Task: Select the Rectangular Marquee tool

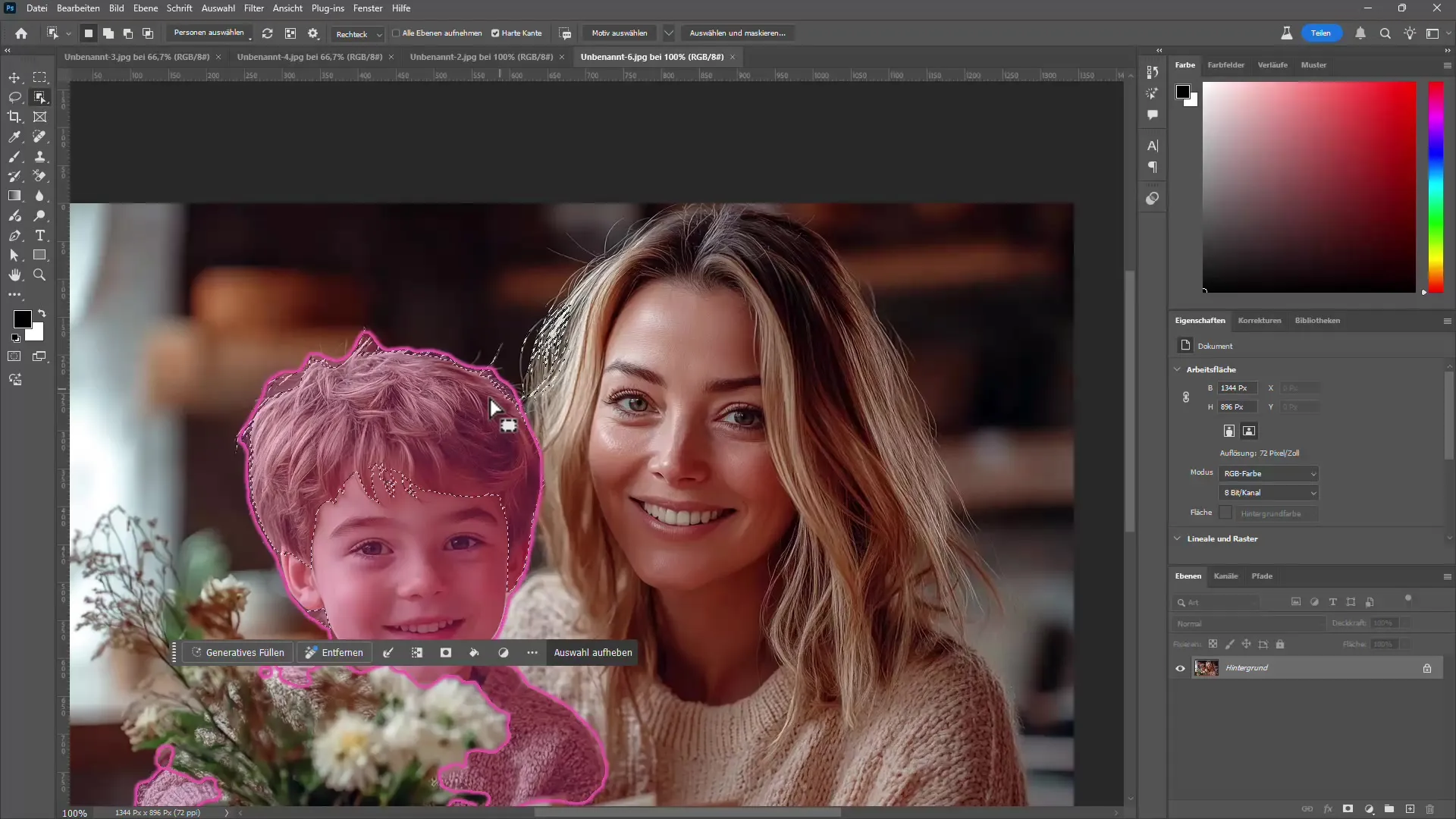Action: (39, 77)
